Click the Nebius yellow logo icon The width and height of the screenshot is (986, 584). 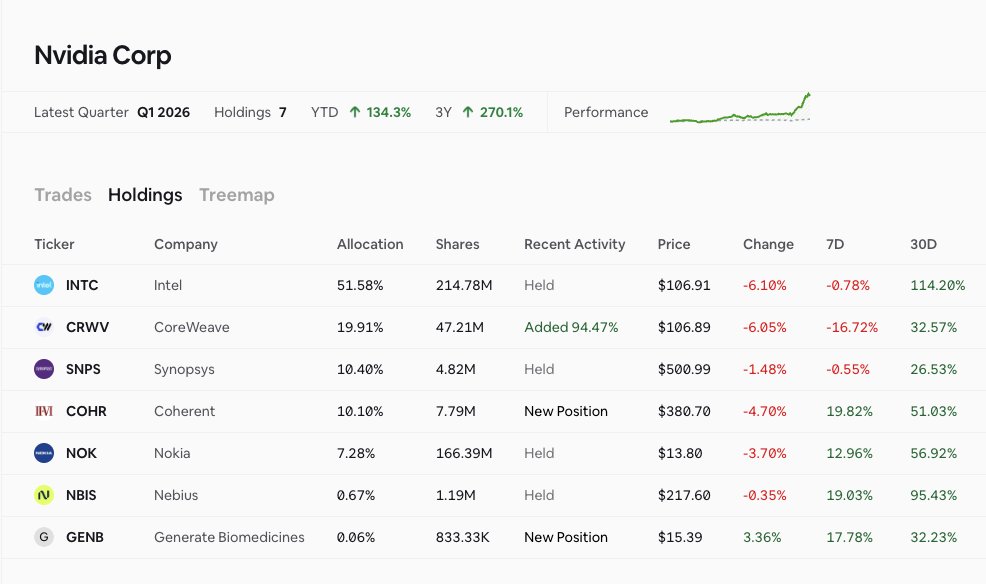point(44,495)
